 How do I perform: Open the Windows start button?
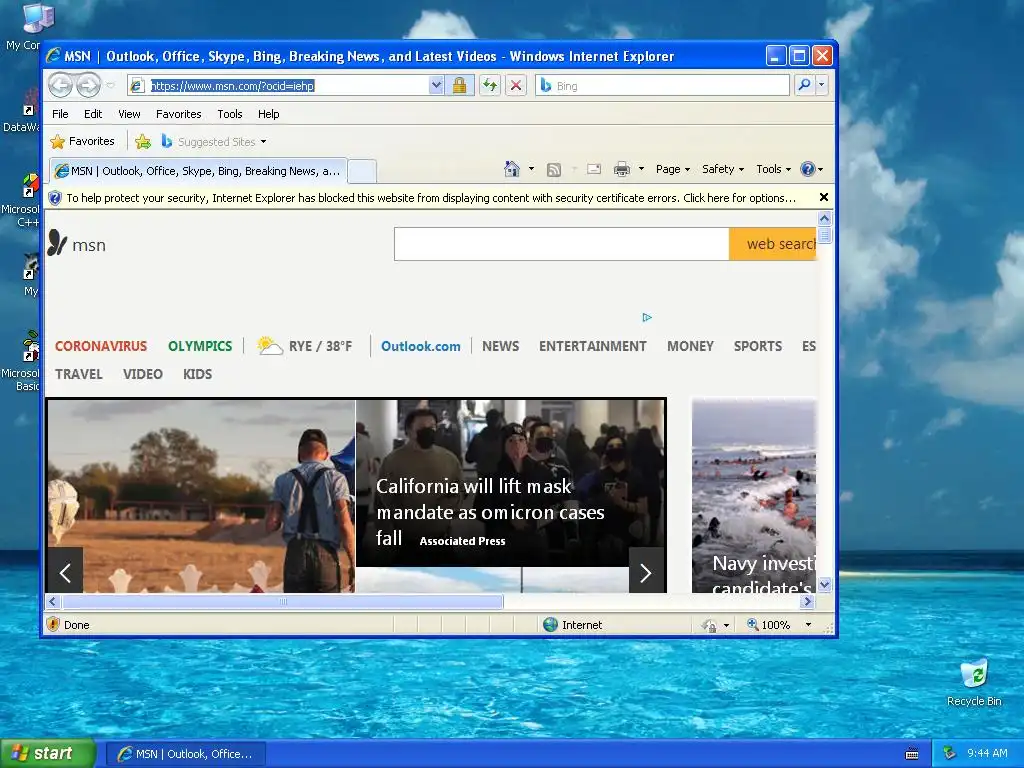click(x=47, y=754)
